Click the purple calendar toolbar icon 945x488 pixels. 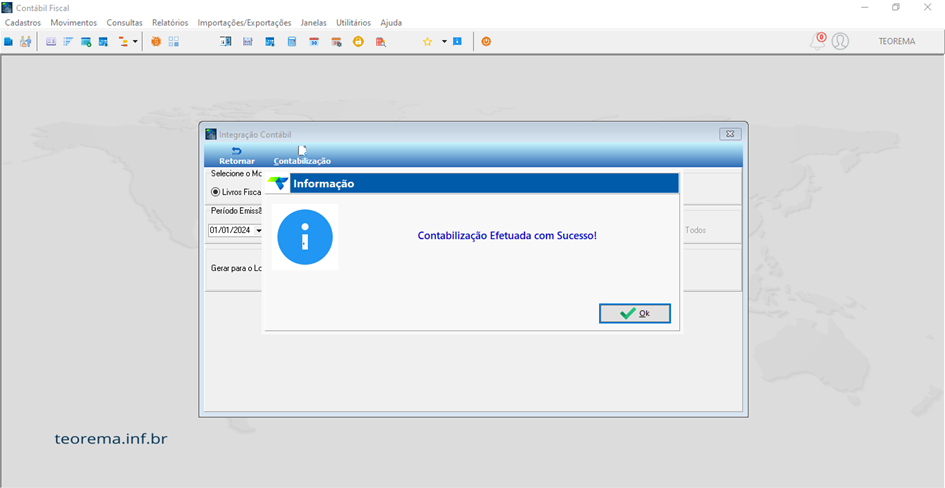point(248,42)
